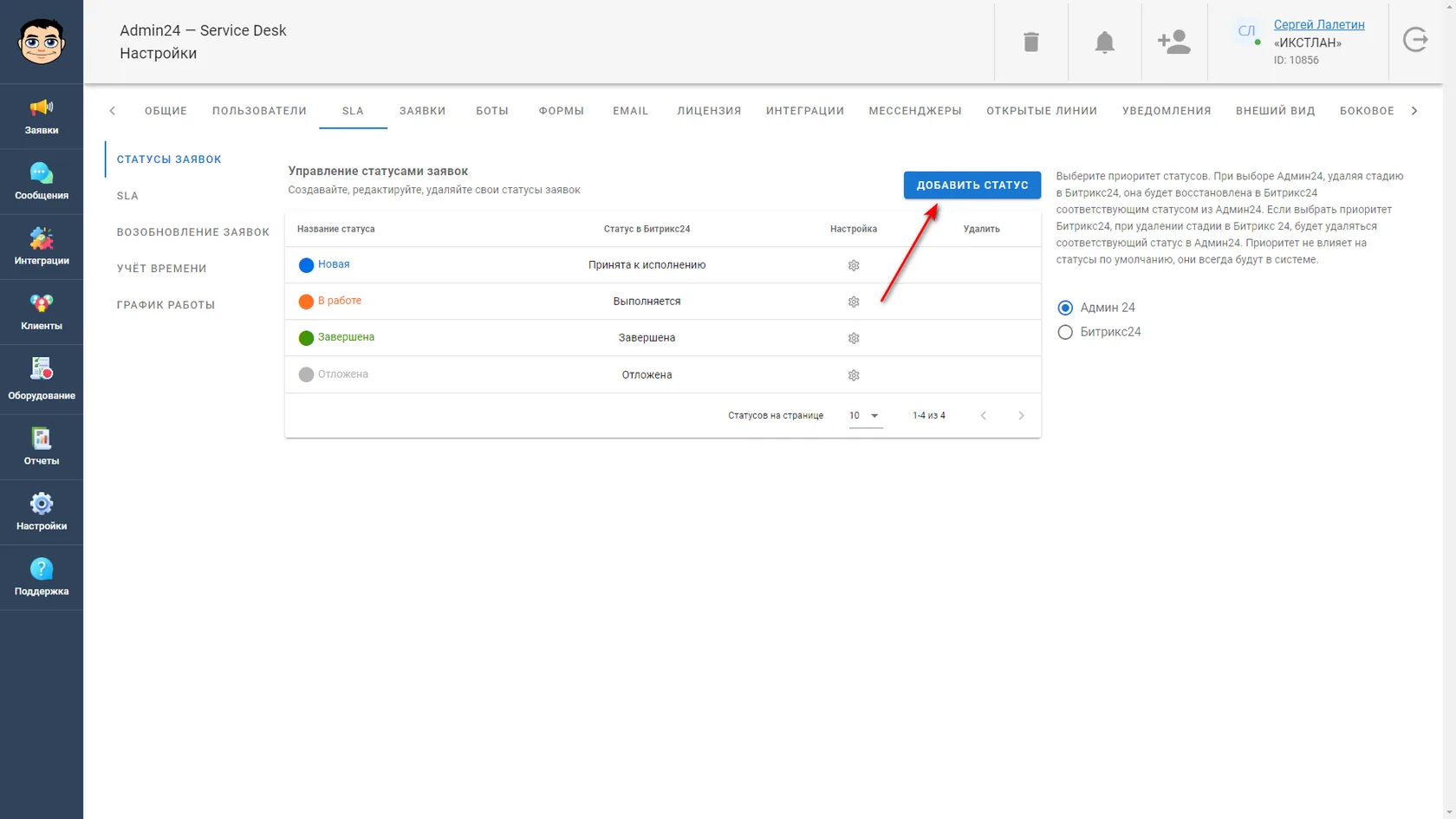Go to the next page of statuses
Image resolution: width=1456 pixels, height=819 pixels.
1021,416
